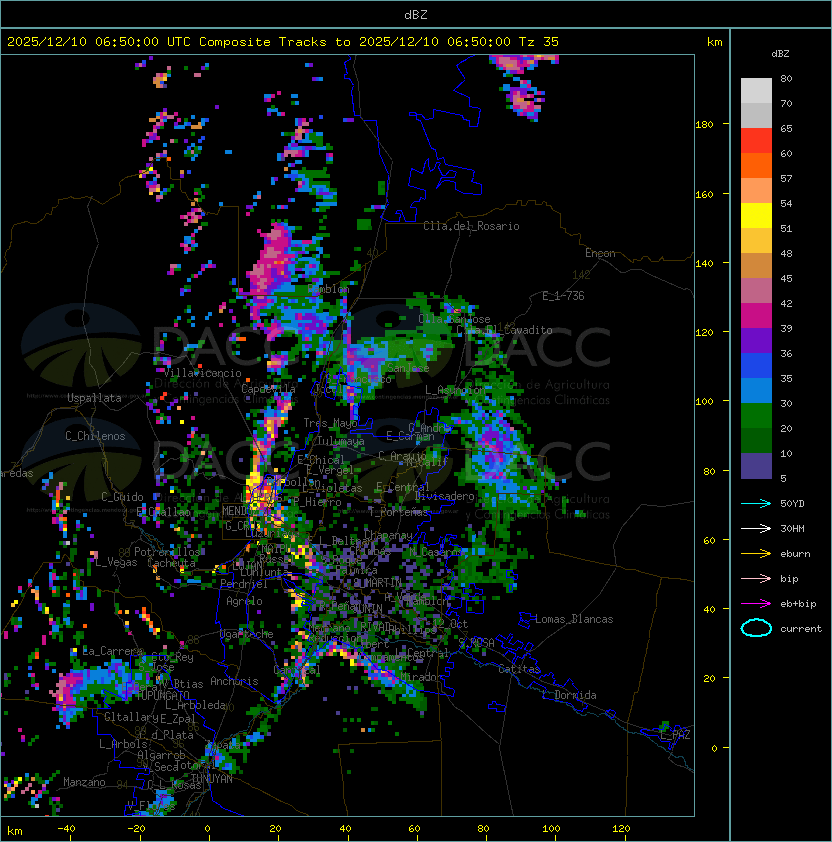The height and width of the screenshot is (842, 832).
Task: Click the 'Agrelo' place label
Action: point(244,601)
